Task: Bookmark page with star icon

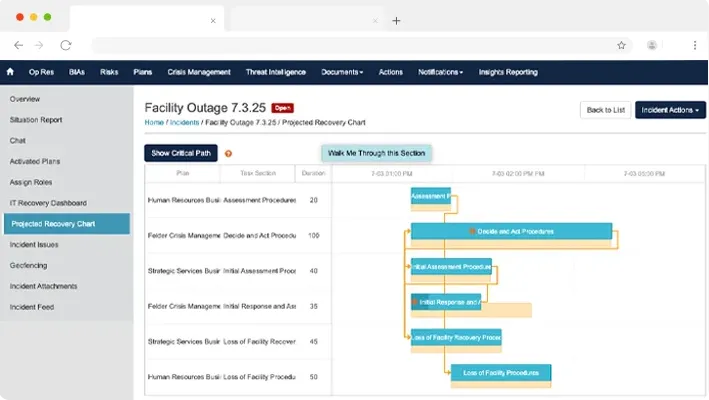Action: coord(621,45)
